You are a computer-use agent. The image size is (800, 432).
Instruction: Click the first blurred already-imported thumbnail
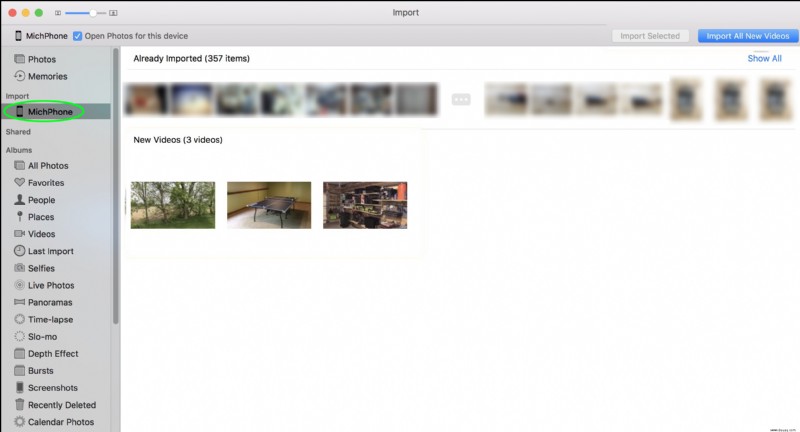146,99
